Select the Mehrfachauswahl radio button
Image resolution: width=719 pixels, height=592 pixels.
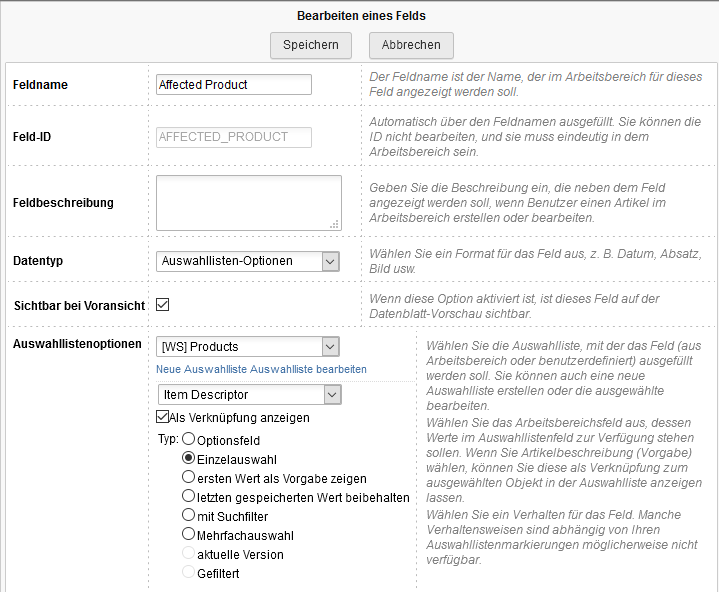188,534
